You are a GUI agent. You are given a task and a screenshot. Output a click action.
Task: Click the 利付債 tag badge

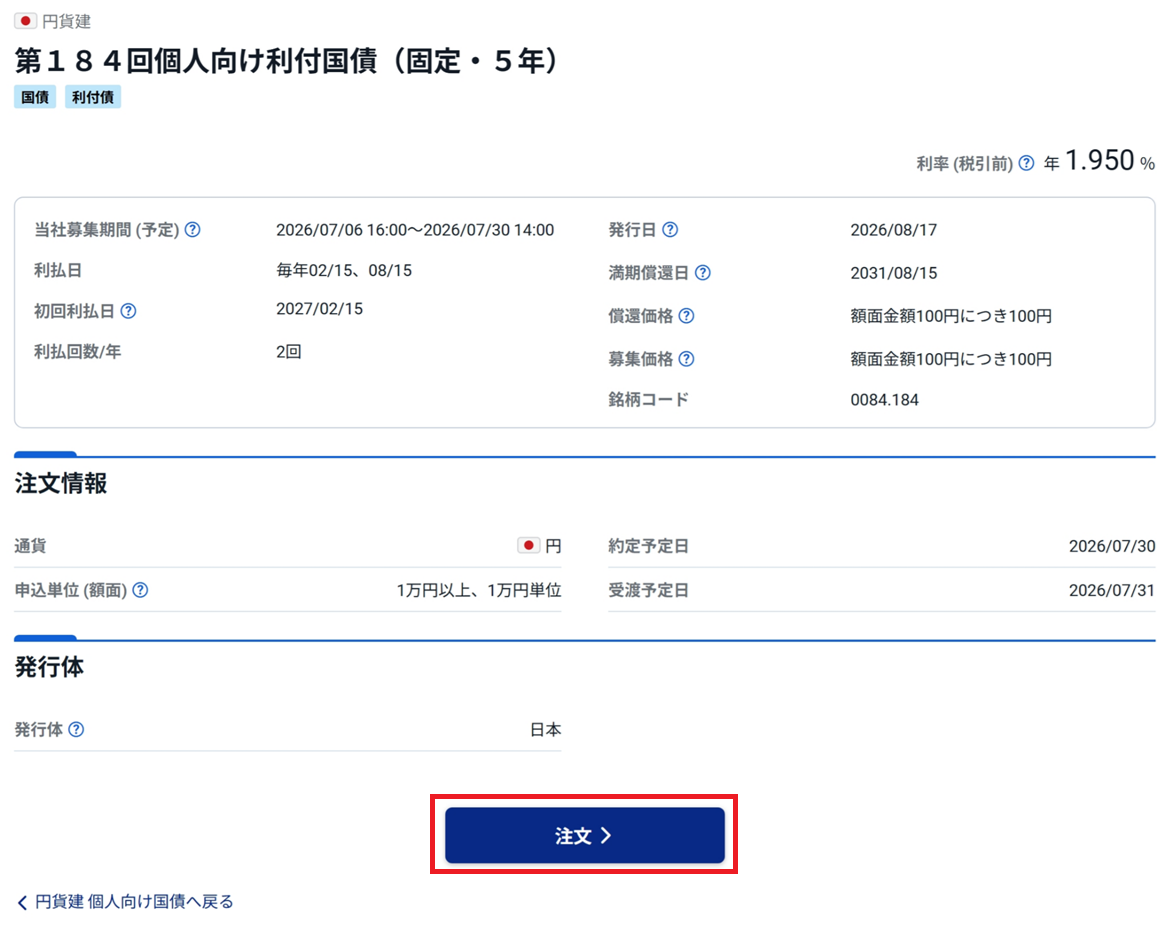[x=93, y=97]
